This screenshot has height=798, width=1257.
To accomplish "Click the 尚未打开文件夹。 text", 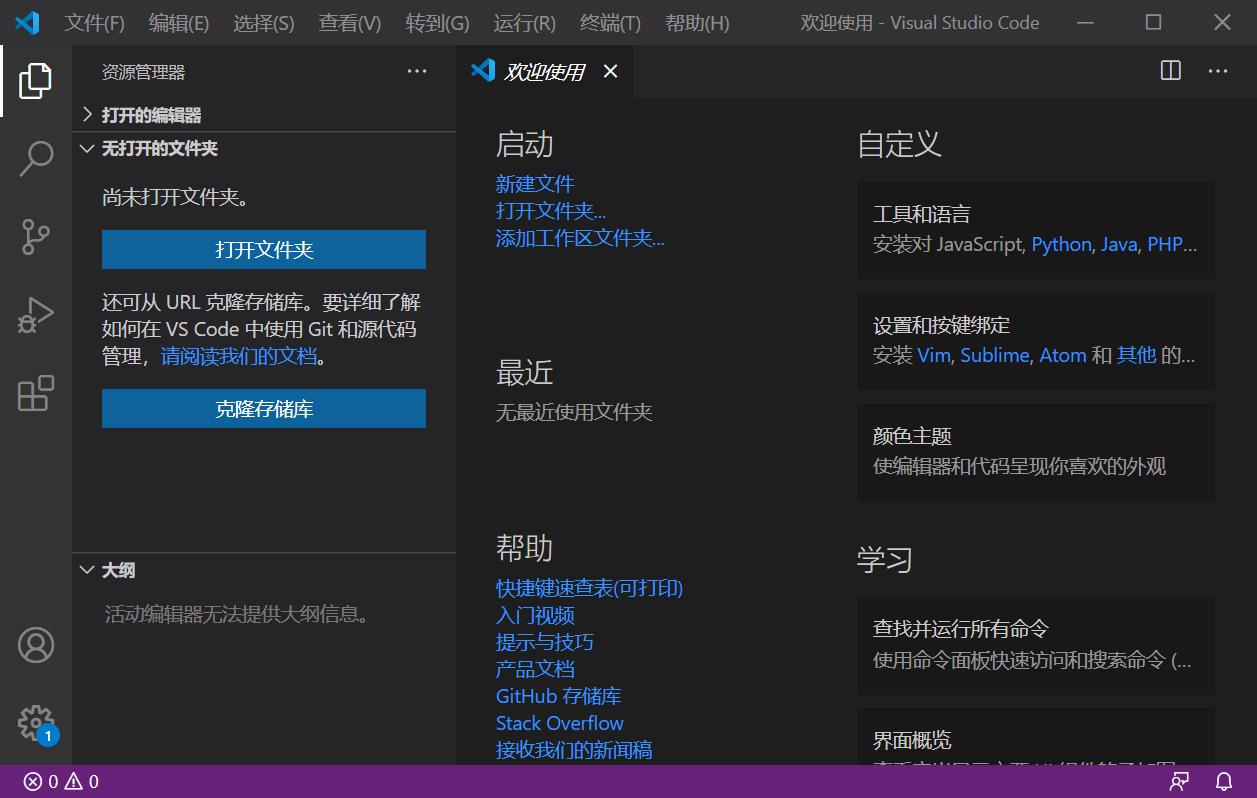I will point(176,197).
